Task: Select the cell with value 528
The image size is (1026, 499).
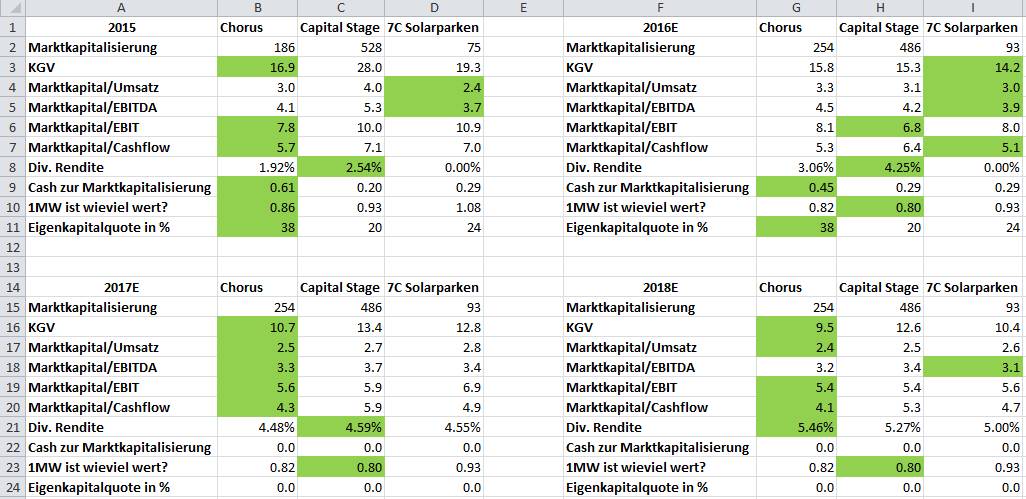Action: (341, 48)
